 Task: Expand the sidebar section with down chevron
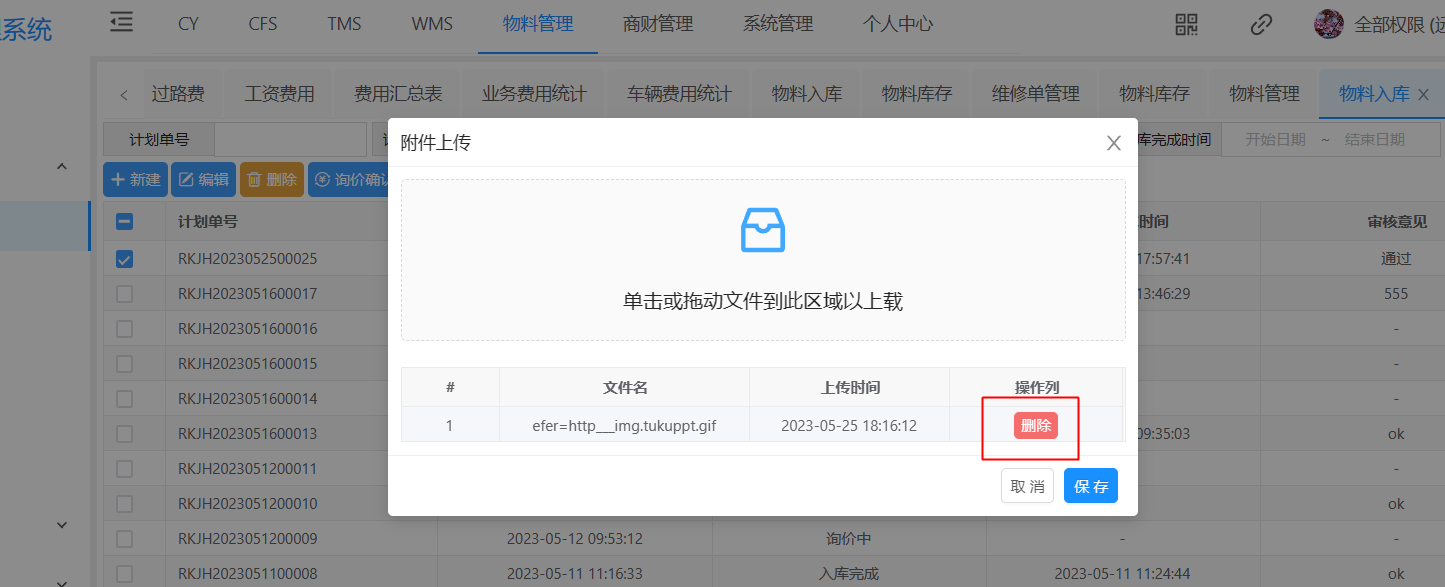tap(61, 524)
